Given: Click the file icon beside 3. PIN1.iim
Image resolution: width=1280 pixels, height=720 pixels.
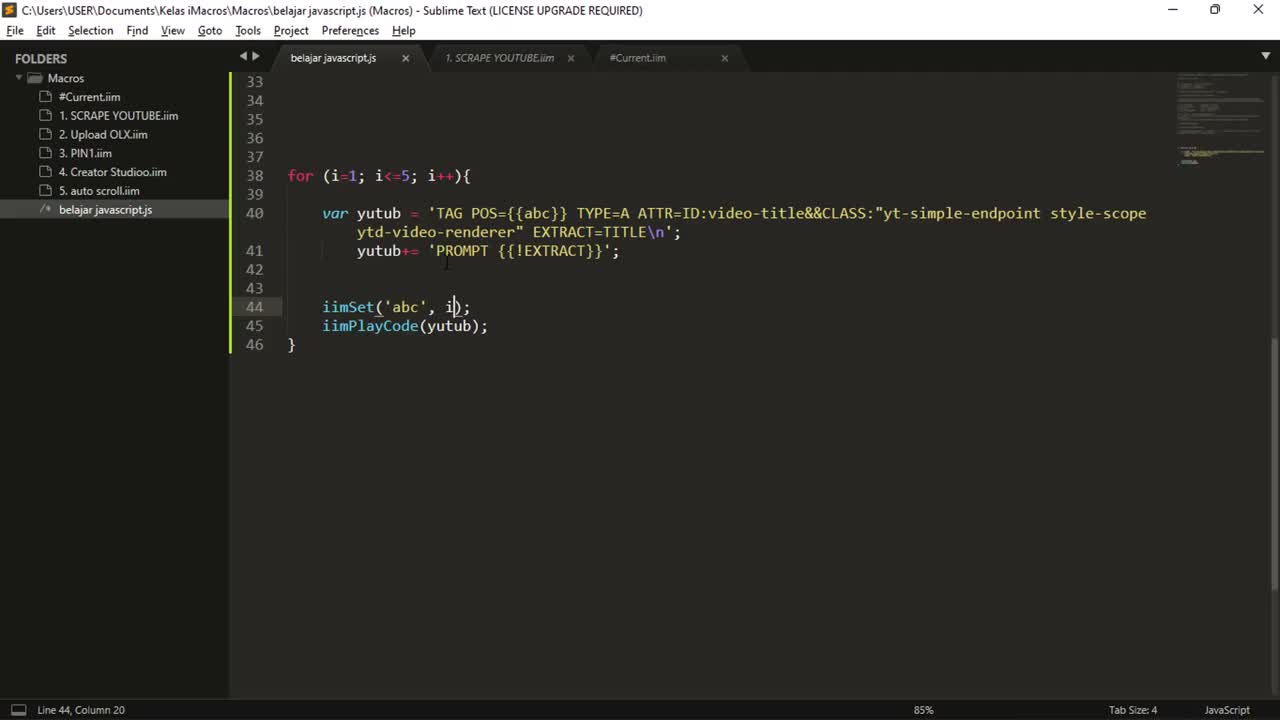Looking at the screenshot, I should 45,153.
